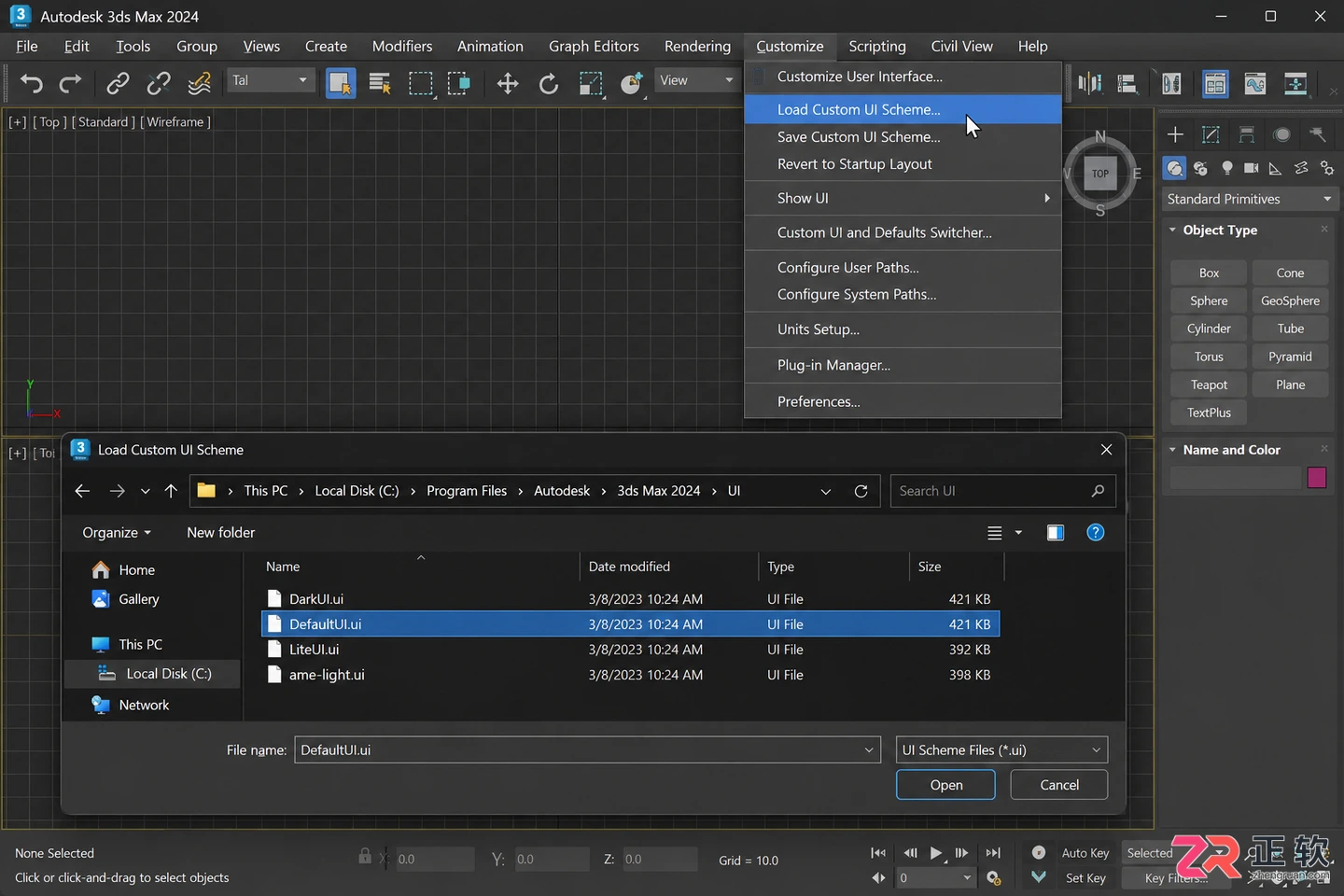Collapse the Name and Color rollout
This screenshot has height=896, width=1344.
click(1173, 450)
